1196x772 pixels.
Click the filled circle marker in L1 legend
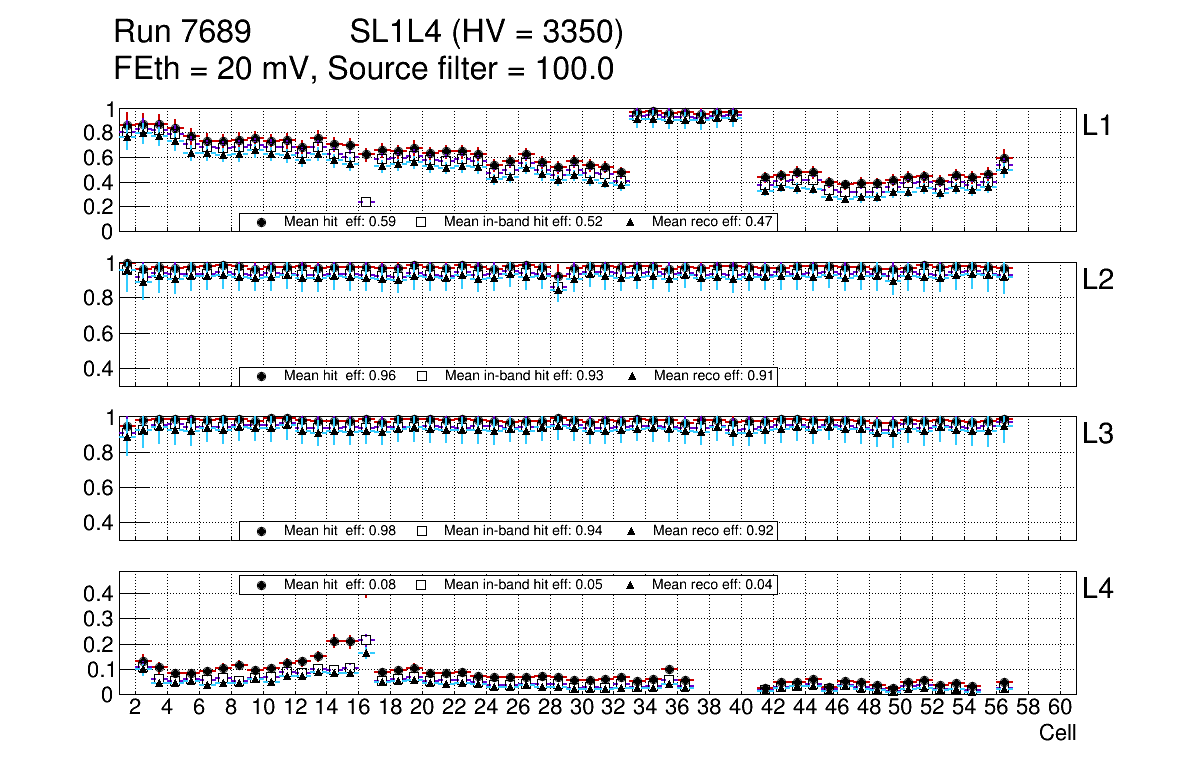pos(262,222)
